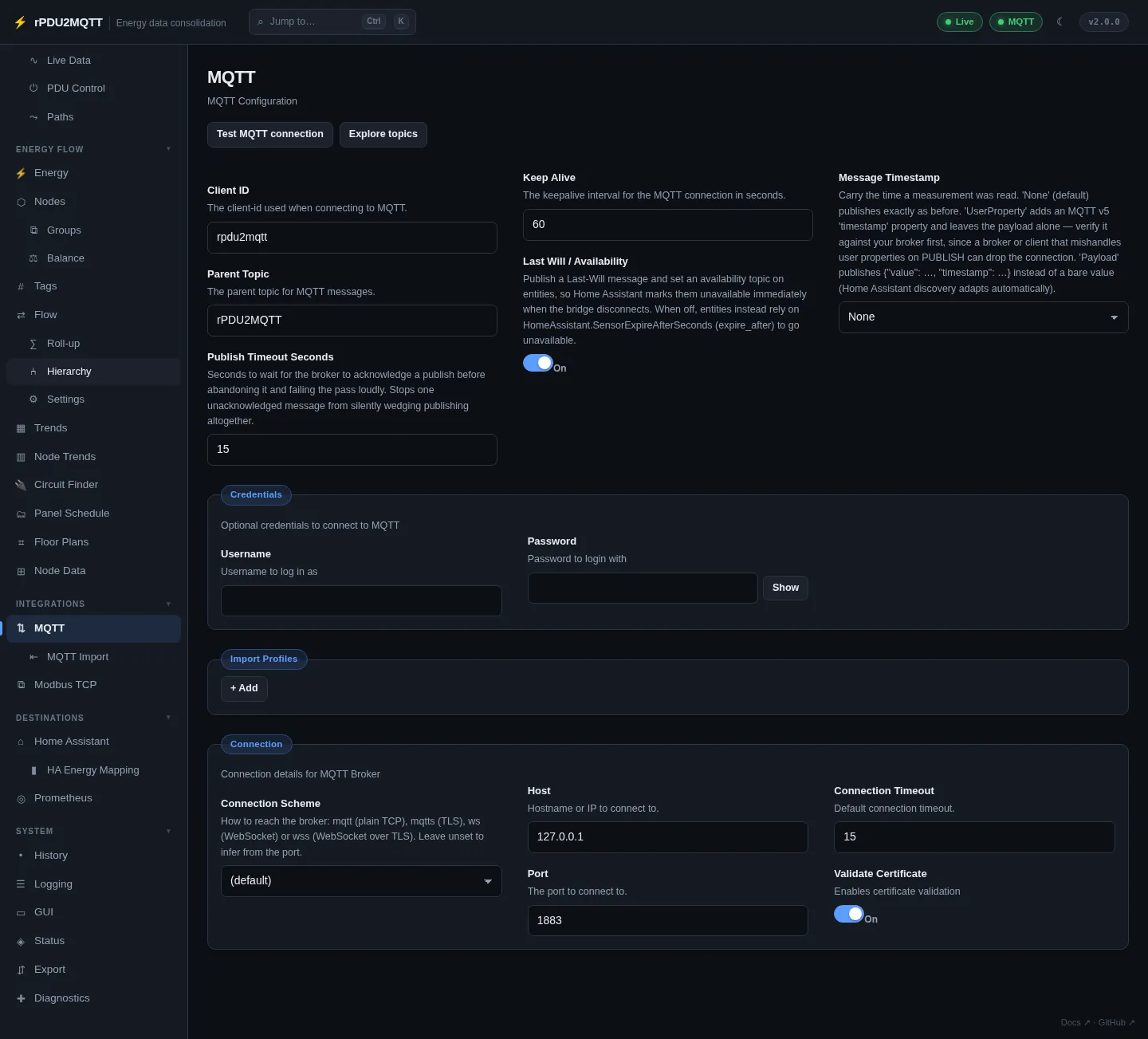Focus the Jump to search box

[332, 22]
